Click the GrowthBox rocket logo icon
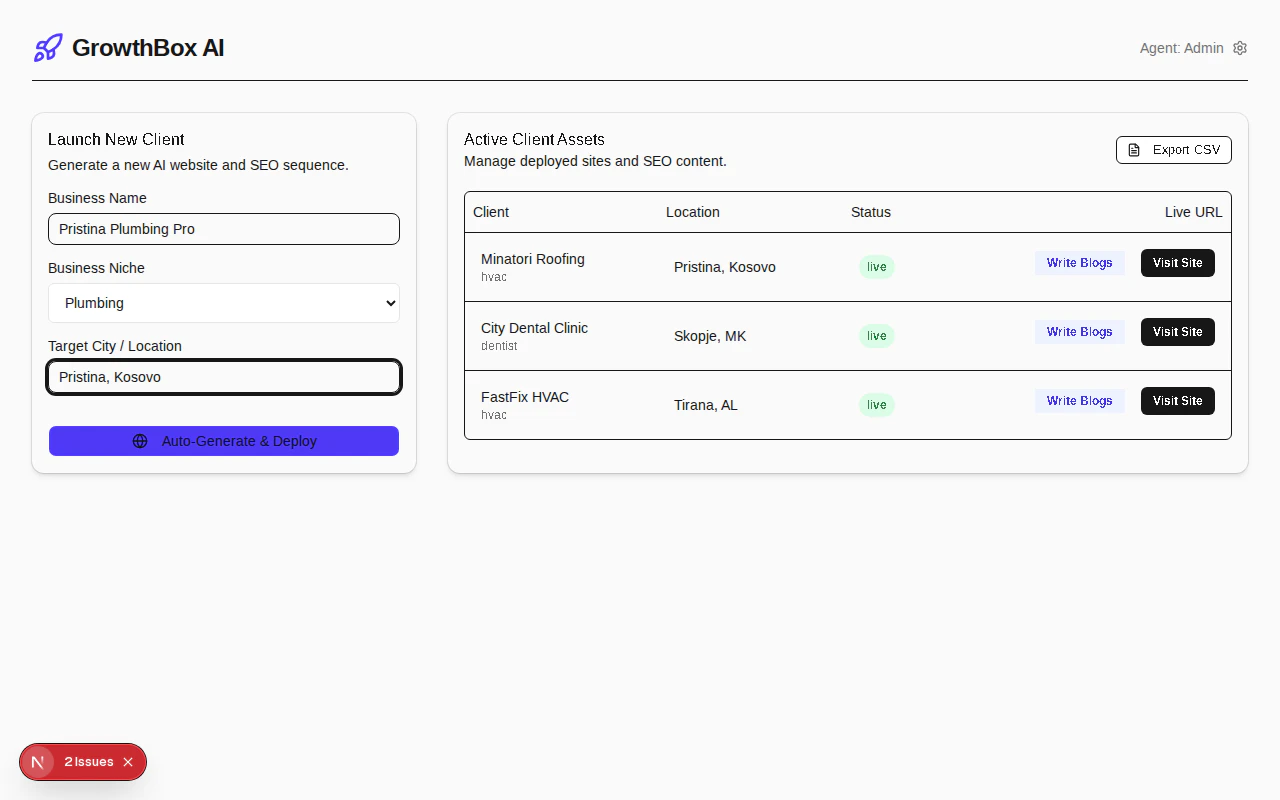Image resolution: width=1280 pixels, height=800 pixels. pos(48,48)
